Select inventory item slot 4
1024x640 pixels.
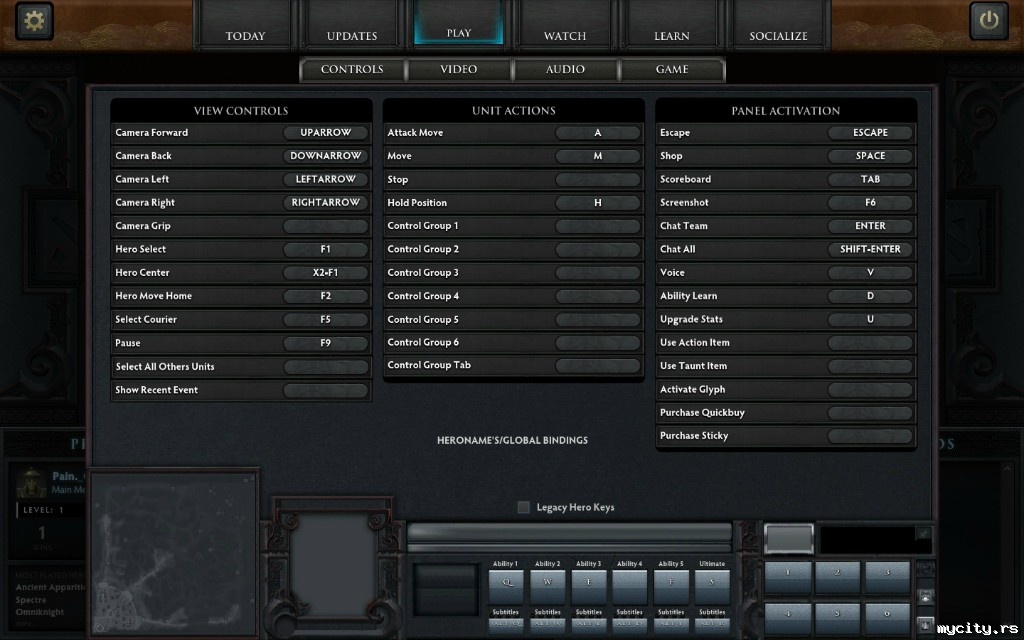788,618
